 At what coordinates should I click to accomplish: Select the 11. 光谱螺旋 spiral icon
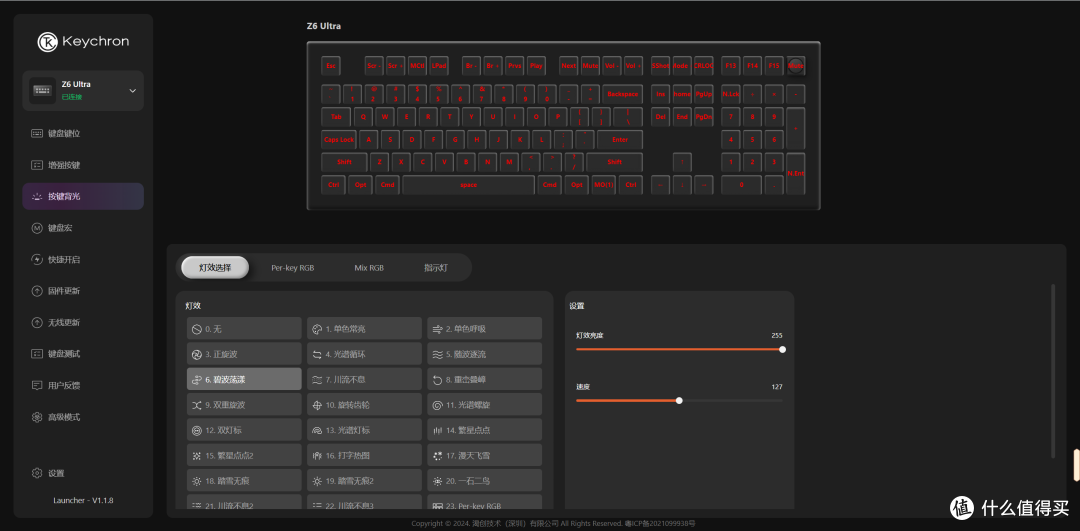click(437, 405)
